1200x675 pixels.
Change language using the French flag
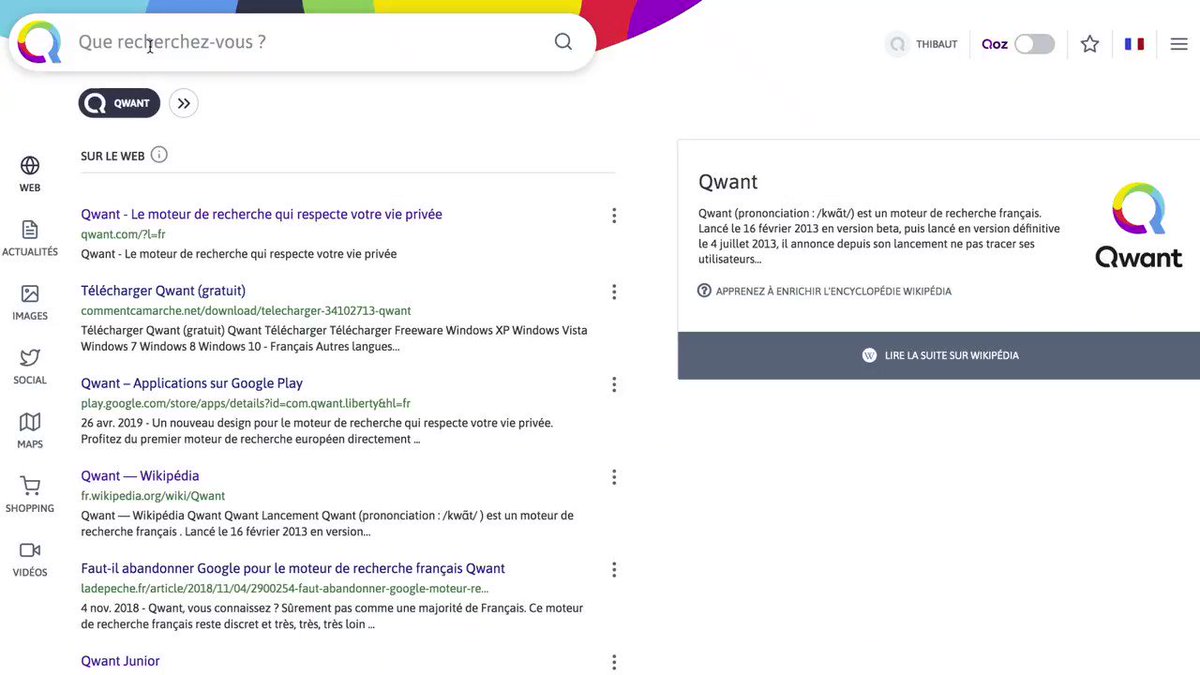tap(1134, 44)
